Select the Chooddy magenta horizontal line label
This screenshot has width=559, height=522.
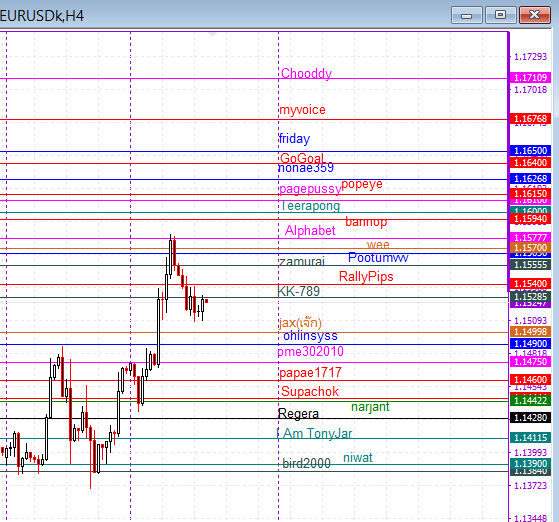(x=306, y=73)
